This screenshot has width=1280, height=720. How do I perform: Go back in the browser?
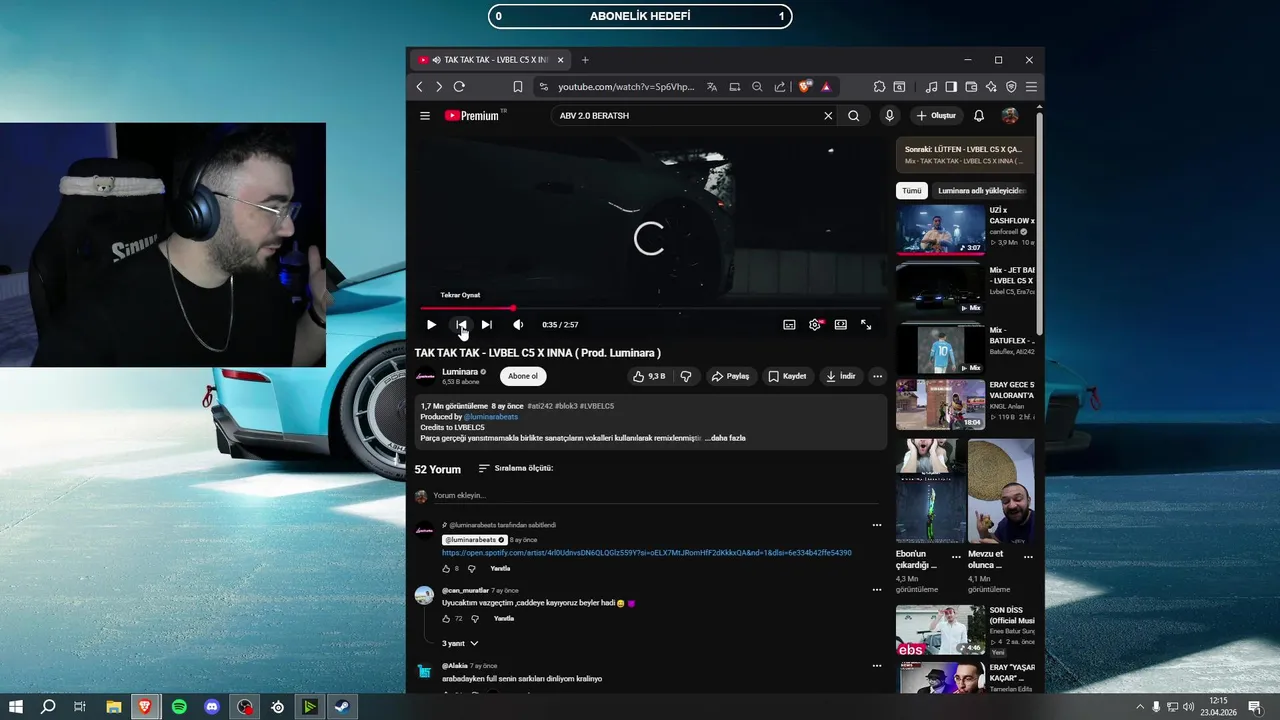pyautogui.click(x=419, y=87)
